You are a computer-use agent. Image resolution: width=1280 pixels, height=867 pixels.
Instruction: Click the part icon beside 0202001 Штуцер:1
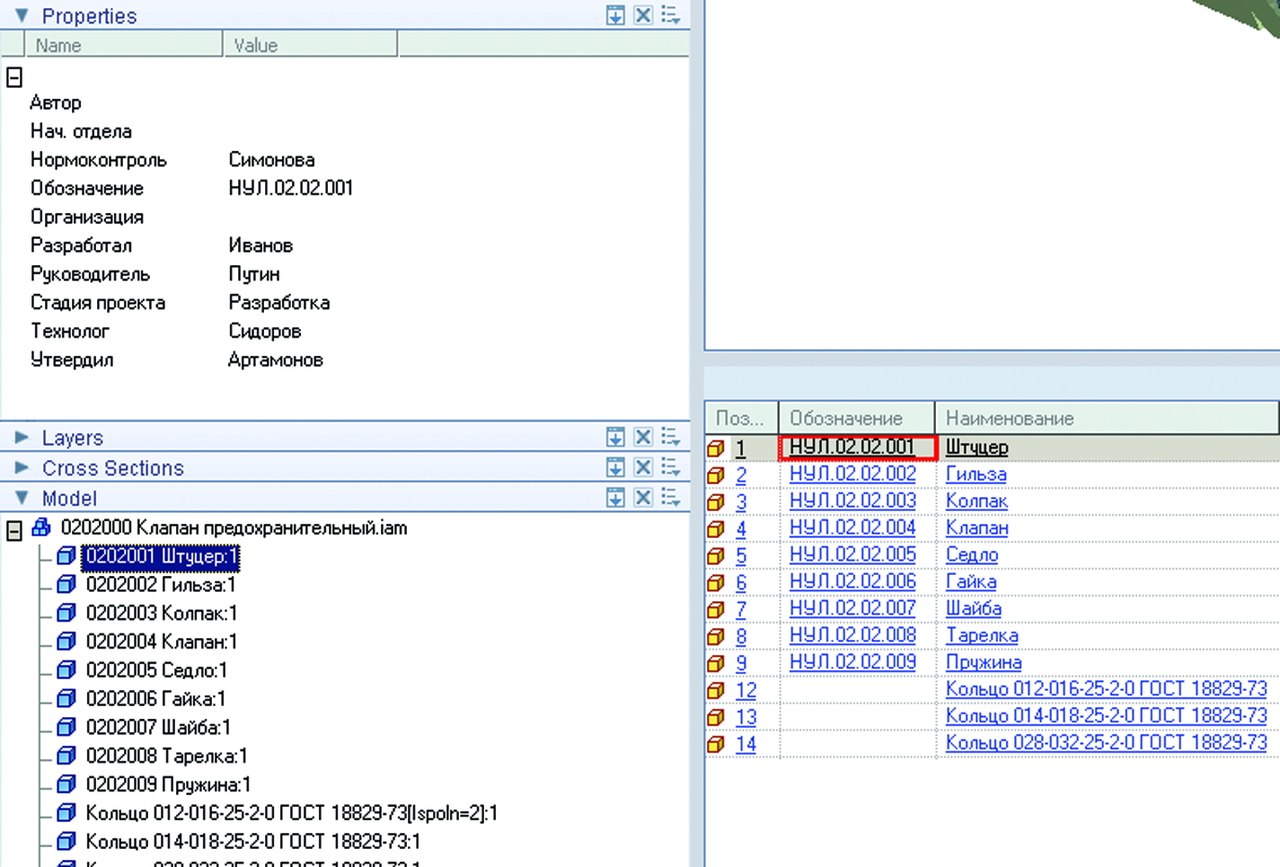[x=66, y=556]
